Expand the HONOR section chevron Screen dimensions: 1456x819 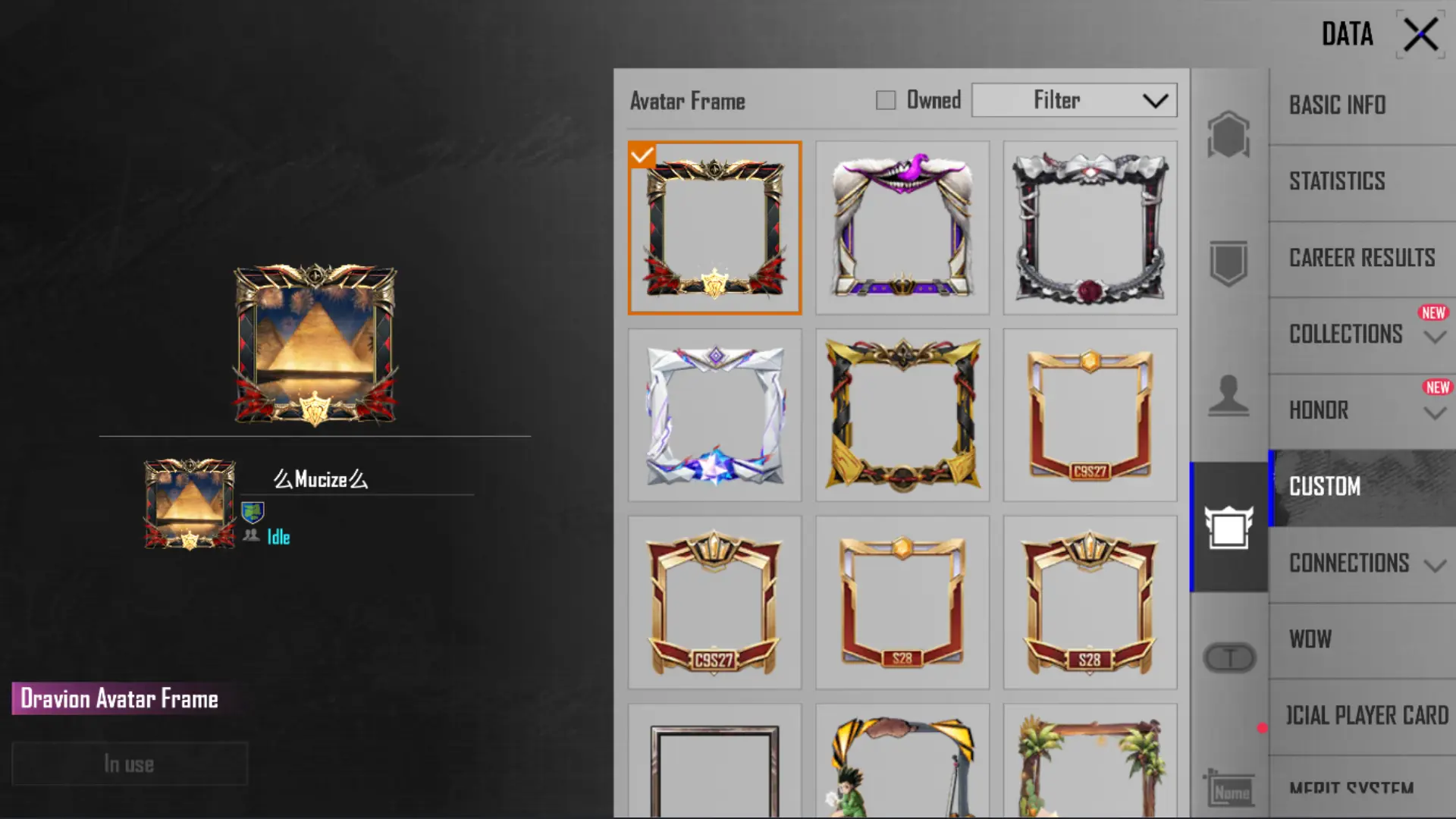tap(1435, 413)
